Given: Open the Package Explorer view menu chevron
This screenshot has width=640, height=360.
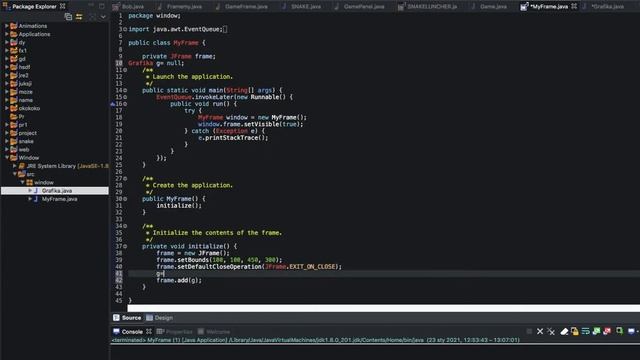Looking at the screenshot, I should click(x=103, y=17).
